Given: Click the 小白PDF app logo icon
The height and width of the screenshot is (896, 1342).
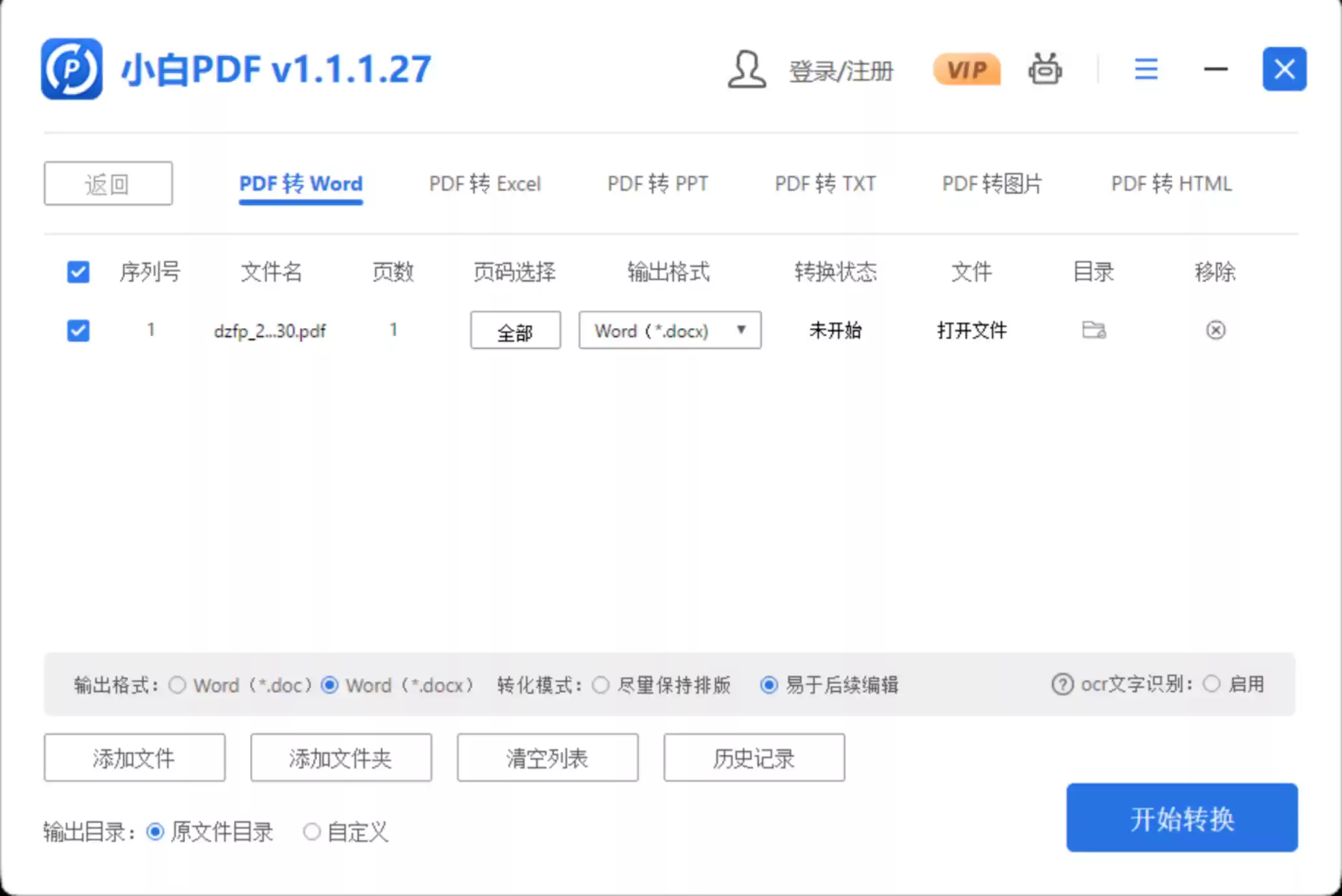Looking at the screenshot, I should [72, 68].
